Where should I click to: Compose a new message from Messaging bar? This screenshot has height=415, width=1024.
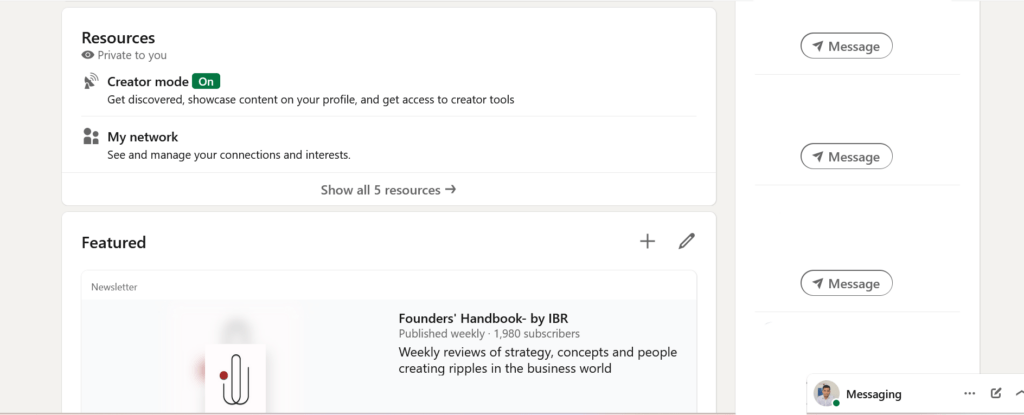coord(996,394)
